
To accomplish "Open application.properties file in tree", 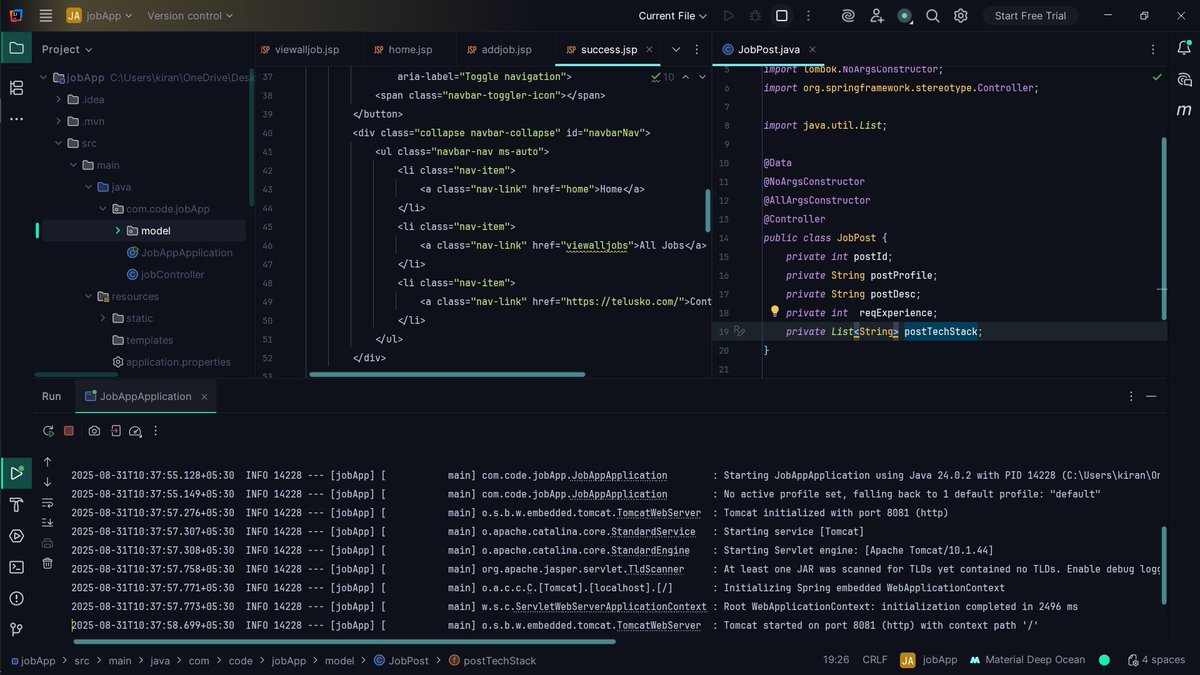I will point(171,362).
